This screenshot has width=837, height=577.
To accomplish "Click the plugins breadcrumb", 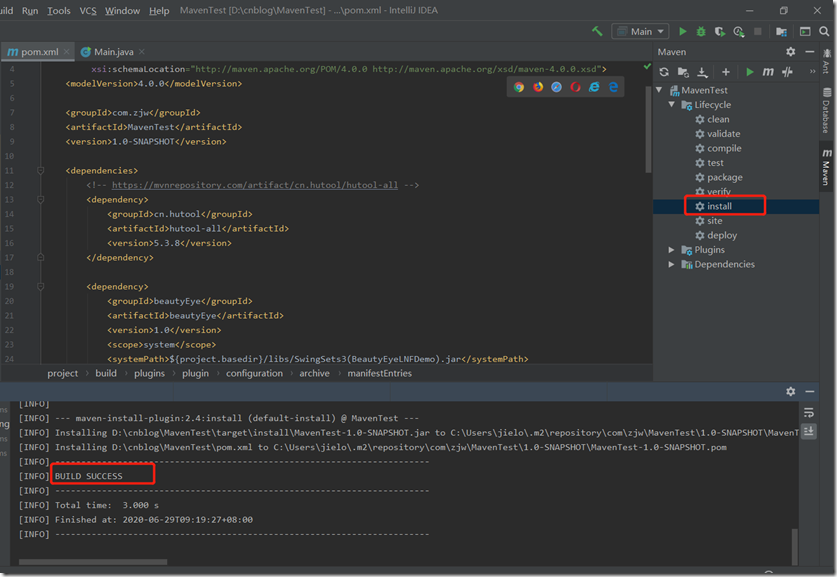I will pyautogui.click(x=149, y=373).
